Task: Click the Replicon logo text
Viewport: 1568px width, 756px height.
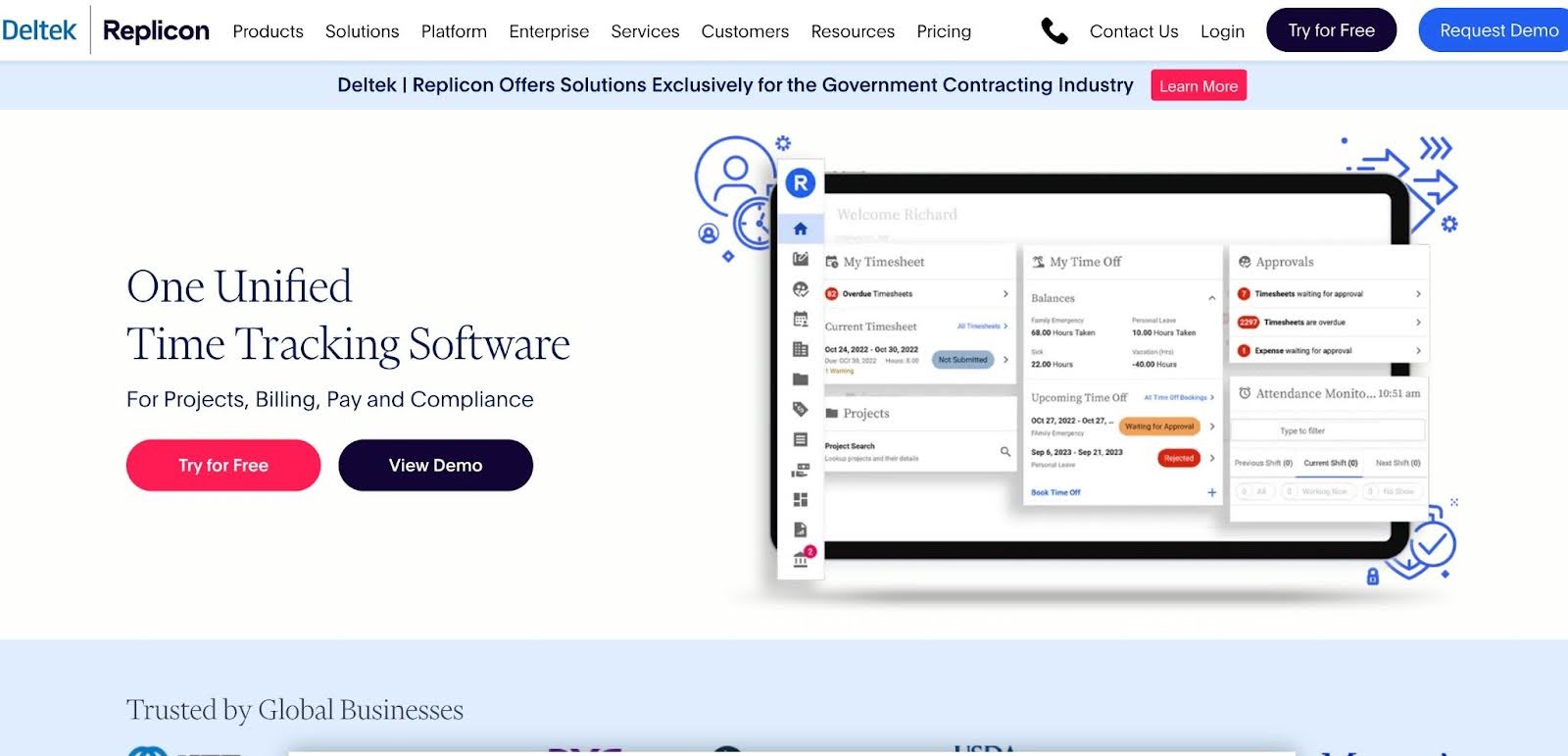Action: 156,30
